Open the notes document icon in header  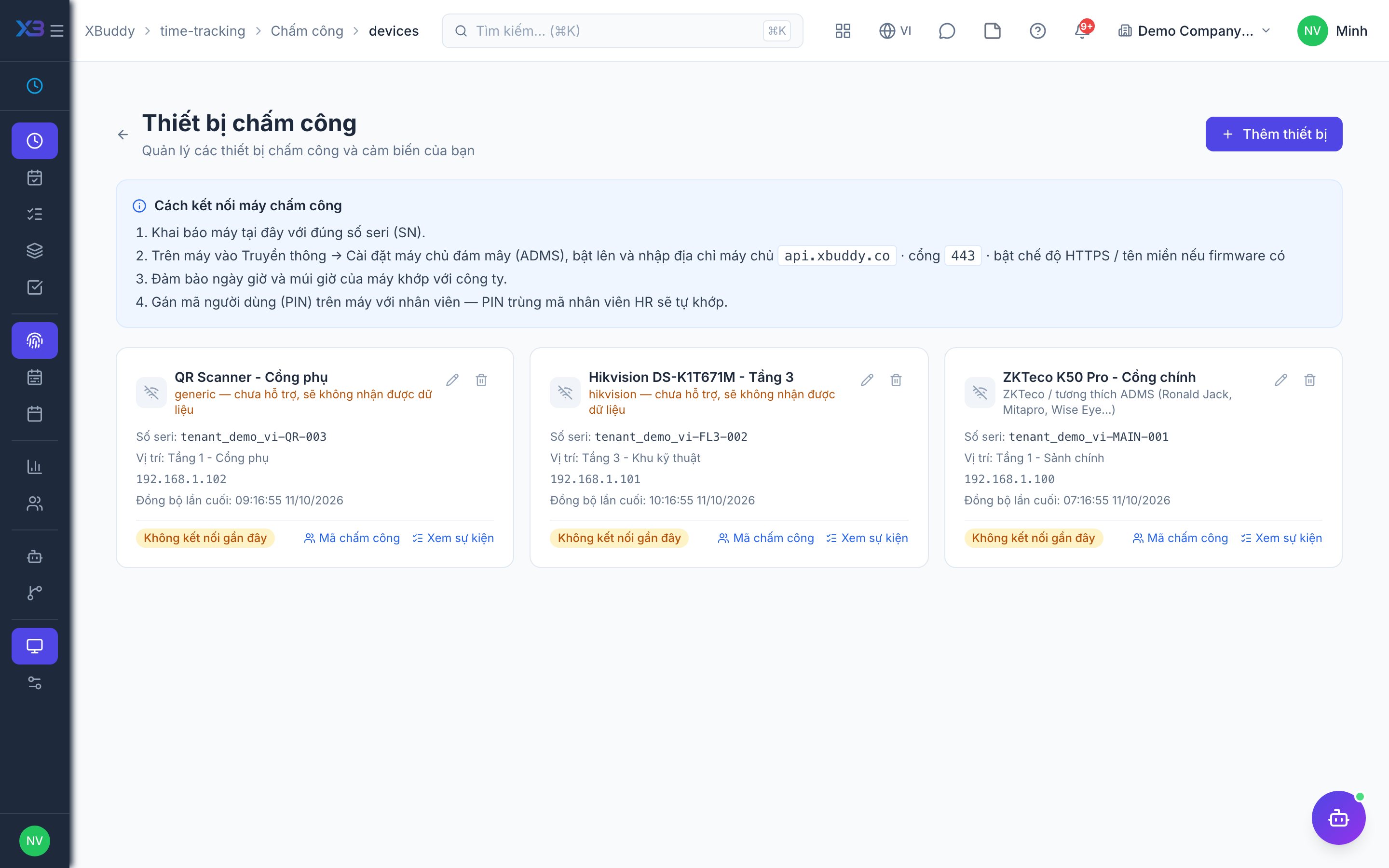(x=992, y=30)
